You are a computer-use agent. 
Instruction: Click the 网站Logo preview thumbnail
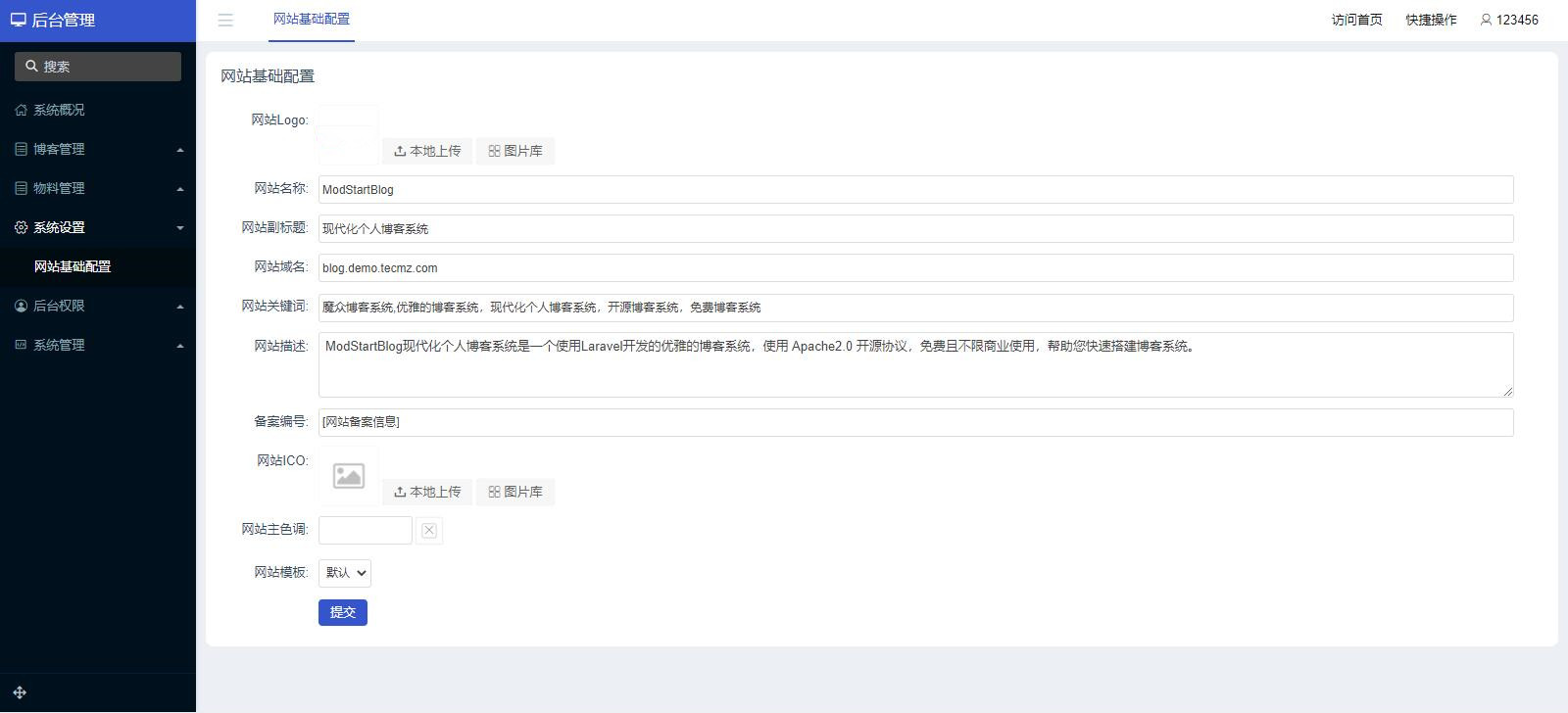point(349,135)
